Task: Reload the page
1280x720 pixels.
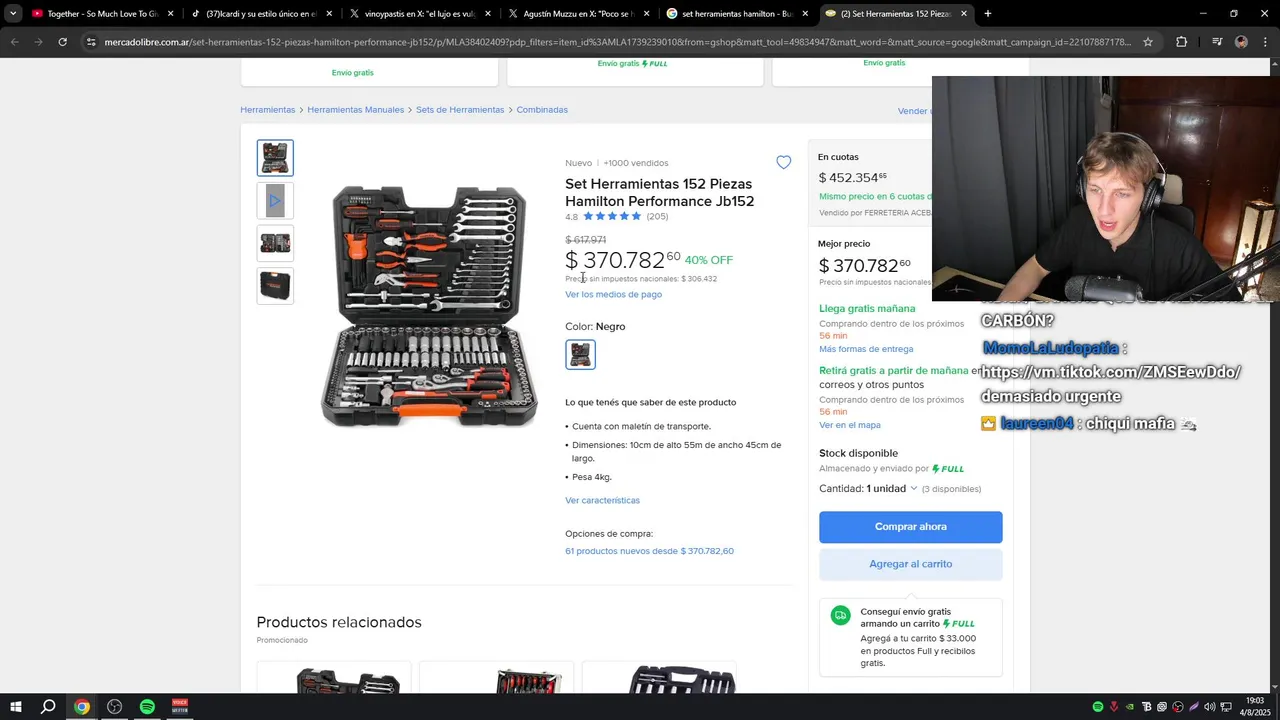Action: [x=62, y=42]
